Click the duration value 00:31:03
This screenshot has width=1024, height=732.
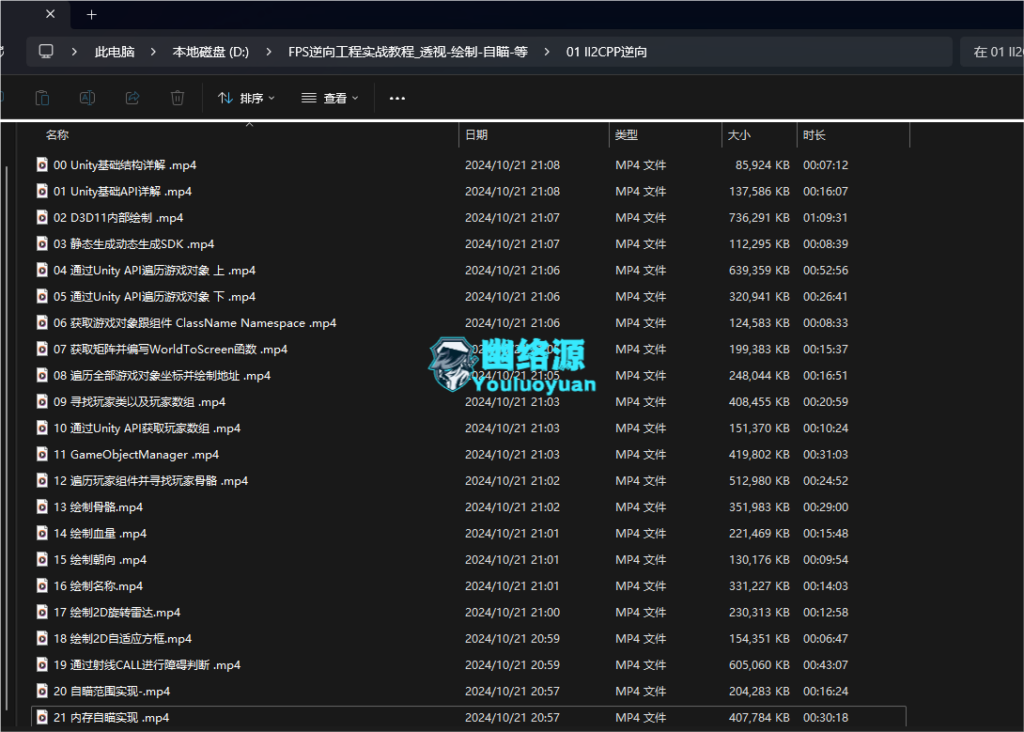(825, 454)
